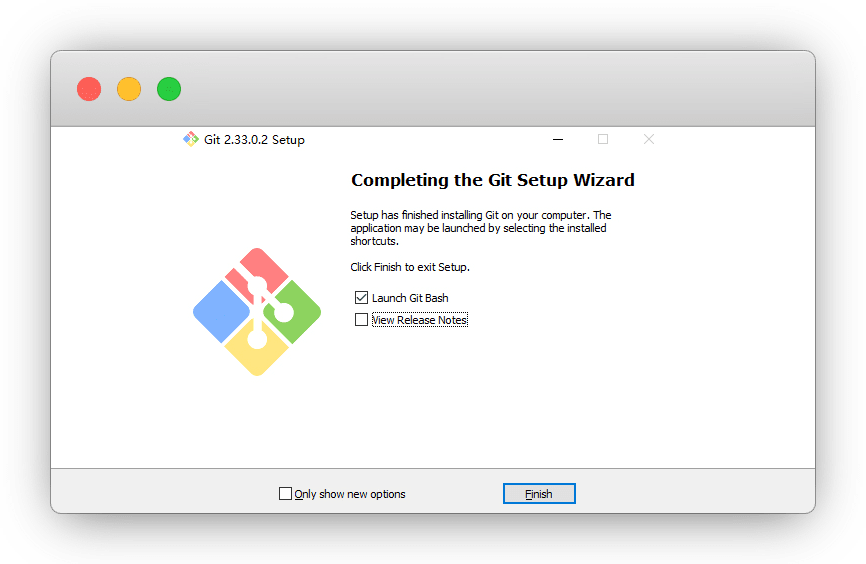866x564 pixels.
Task: Click the yellow circle in the top frame
Action: pos(129,89)
